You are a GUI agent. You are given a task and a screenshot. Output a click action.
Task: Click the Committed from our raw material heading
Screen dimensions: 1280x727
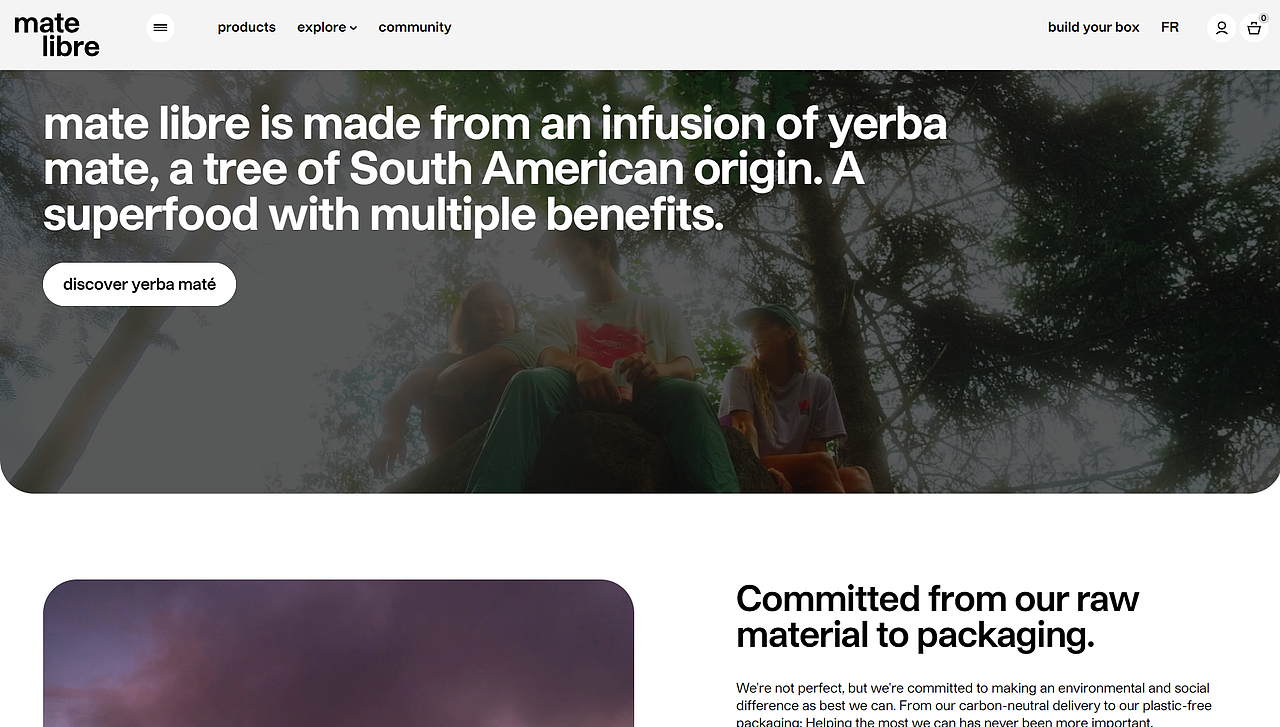[937, 616]
